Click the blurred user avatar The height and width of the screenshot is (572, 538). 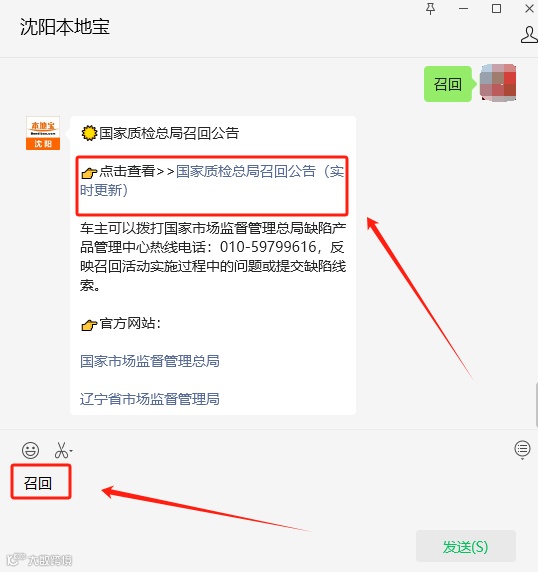(x=498, y=82)
